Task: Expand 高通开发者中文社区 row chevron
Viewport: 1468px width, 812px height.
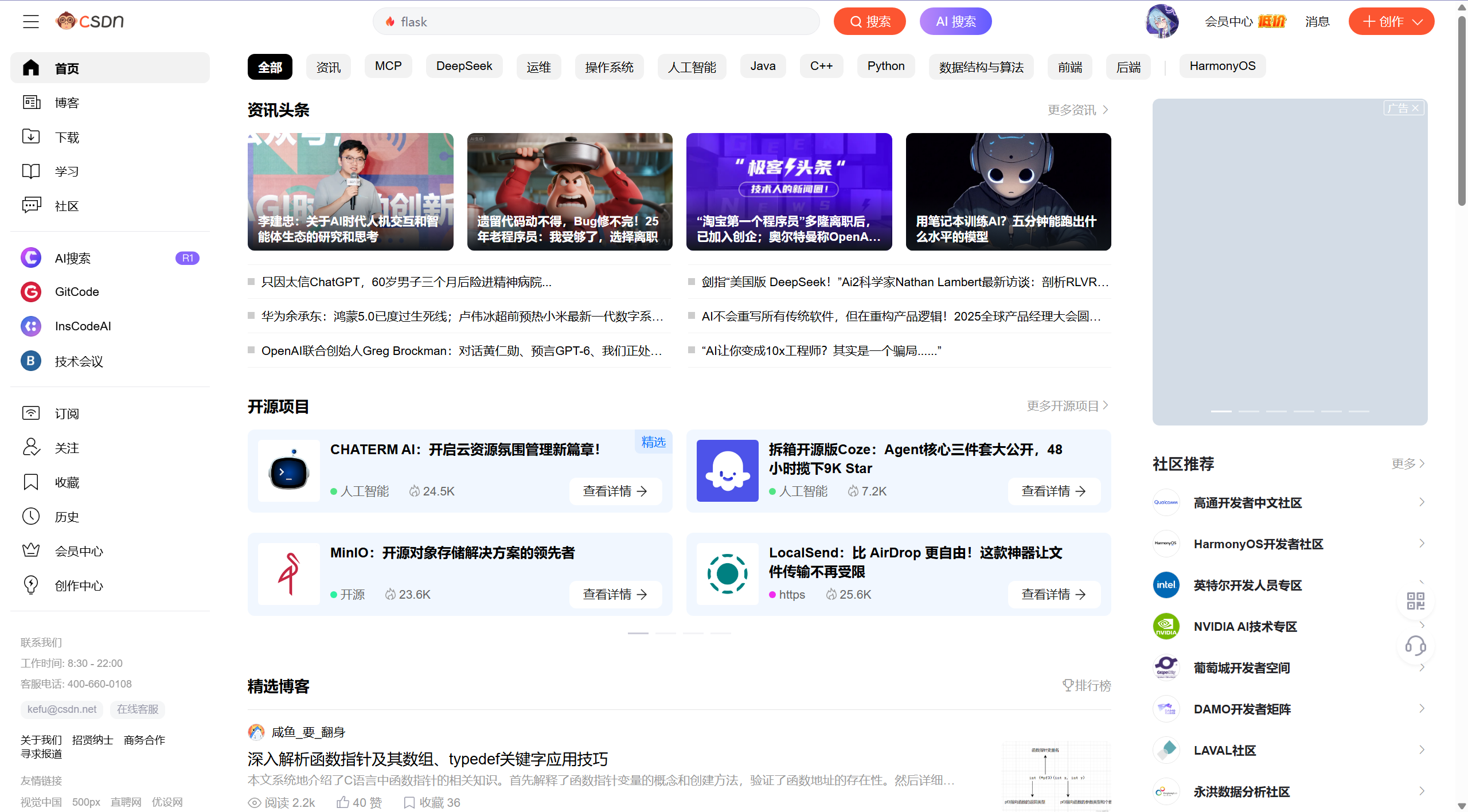Action: point(1422,502)
